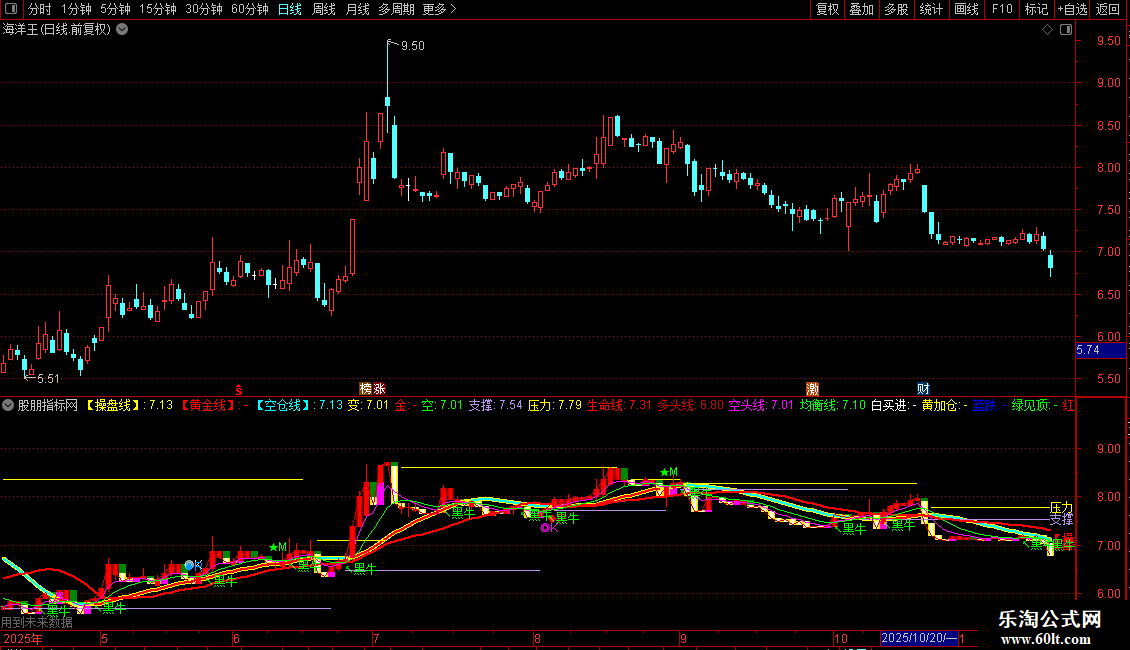Click the 叠加 overlay button

point(862,9)
